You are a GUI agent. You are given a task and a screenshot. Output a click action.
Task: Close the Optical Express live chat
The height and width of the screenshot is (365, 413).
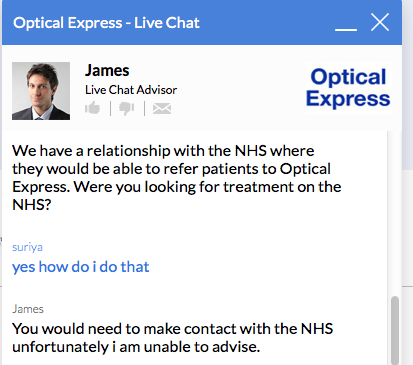[x=380, y=22]
